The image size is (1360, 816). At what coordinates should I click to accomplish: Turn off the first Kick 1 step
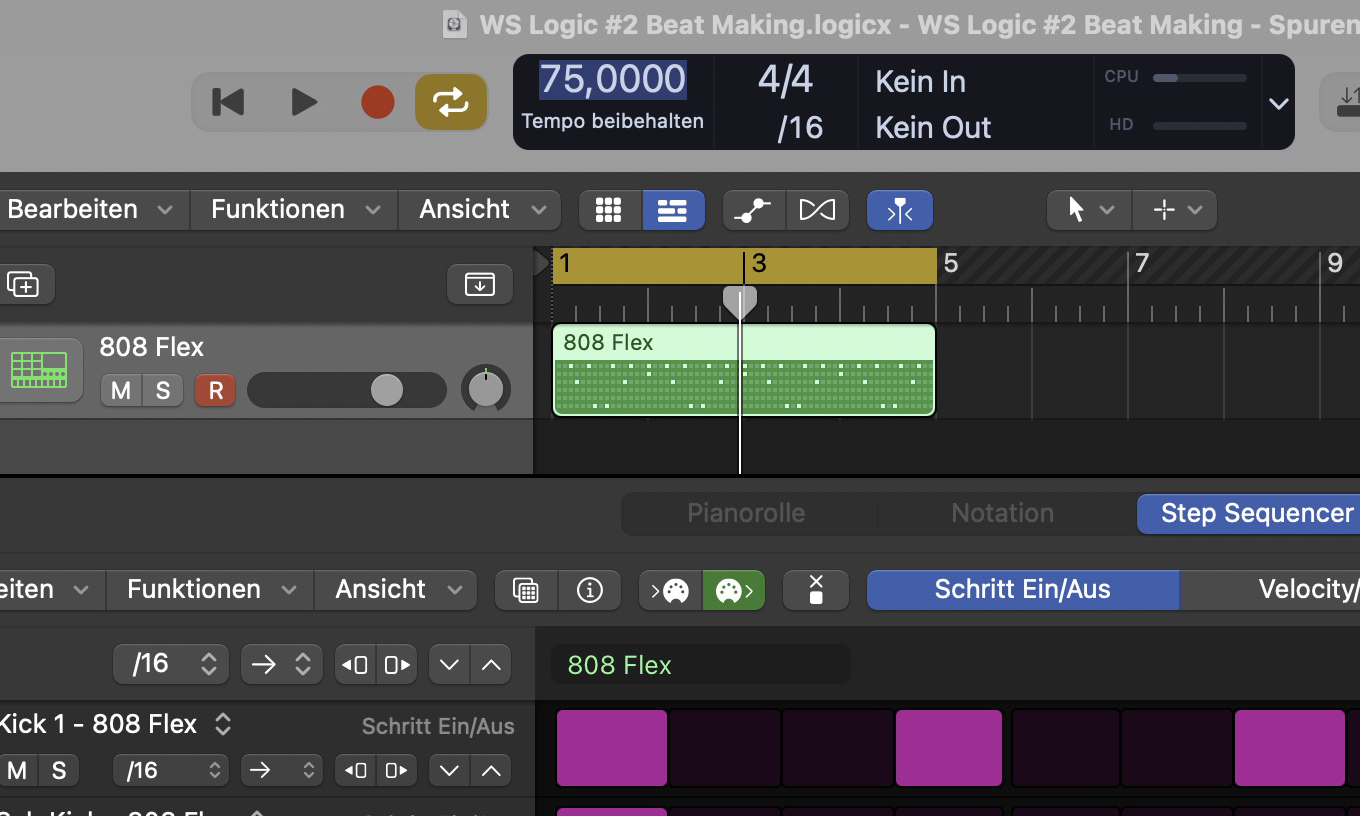pyautogui.click(x=612, y=748)
